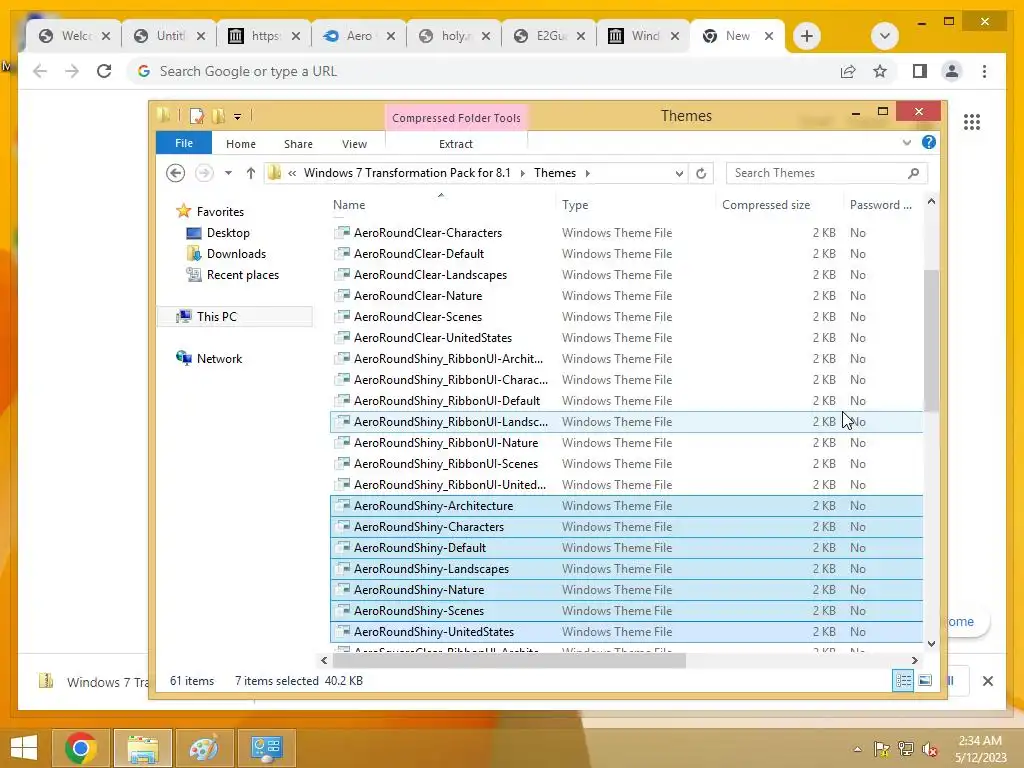Open Chrome profile avatar
Image resolution: width=1024 pixels, height=768 pixels.
tap(952, 71)
